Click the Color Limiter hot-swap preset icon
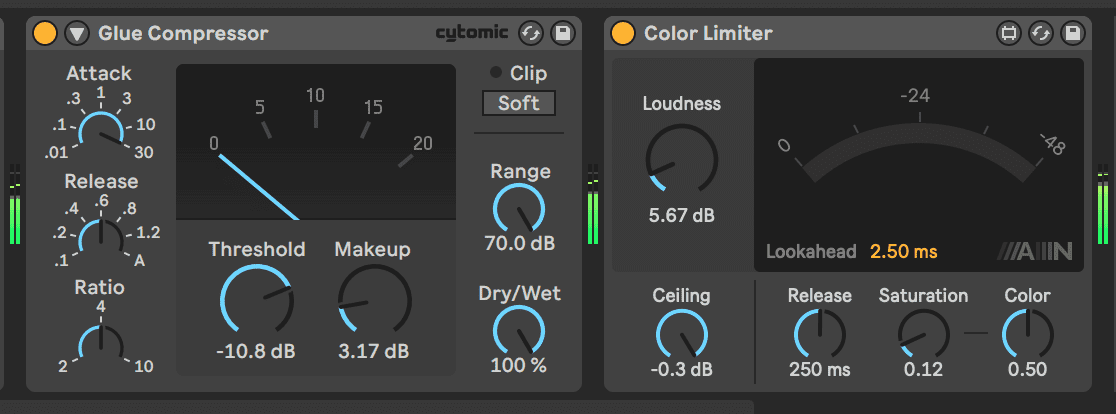 1041,33
